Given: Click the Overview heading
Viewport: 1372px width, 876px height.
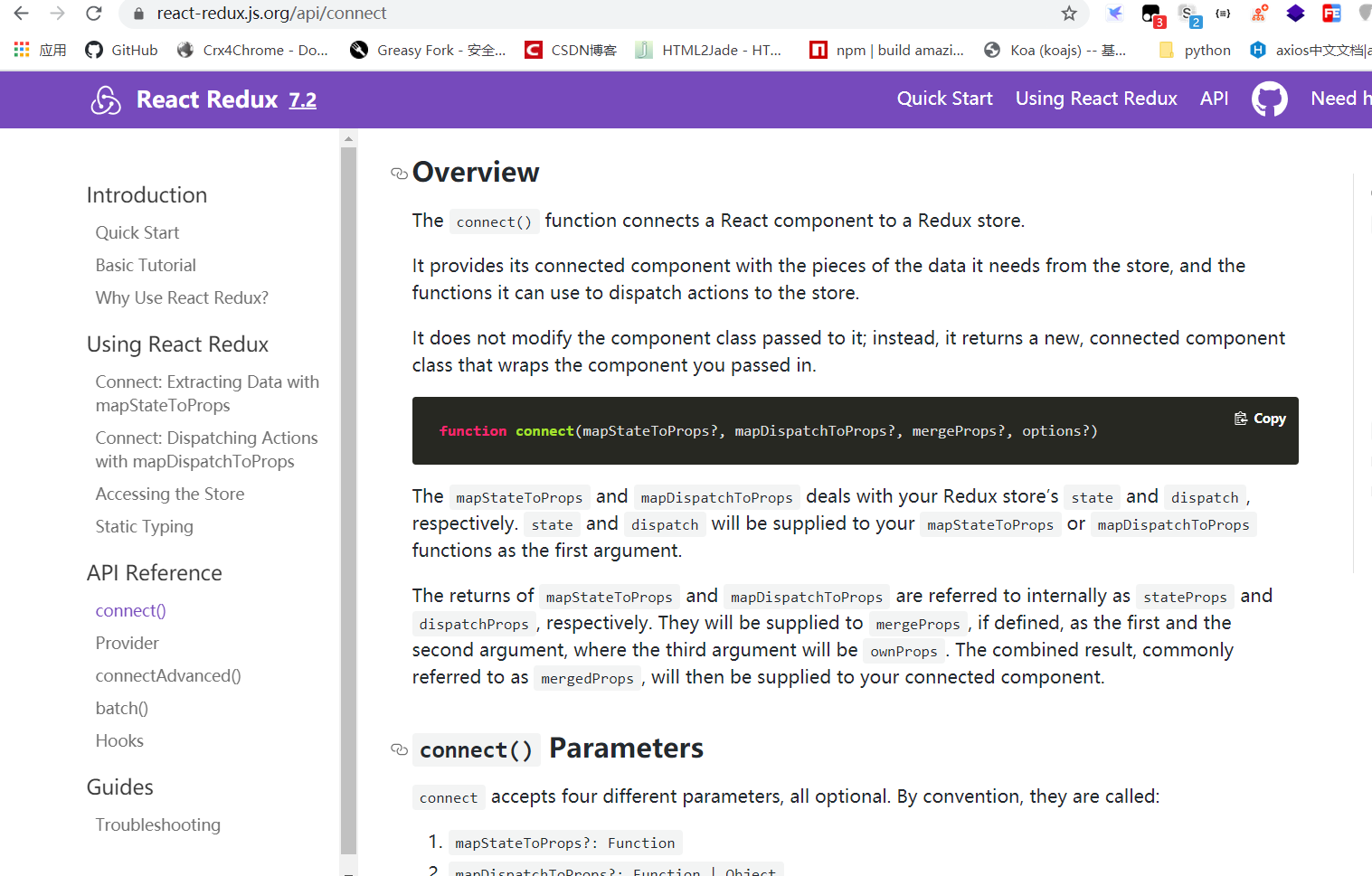Looking at the screenshot, I should pyautogui.click(x=476, y=172).
